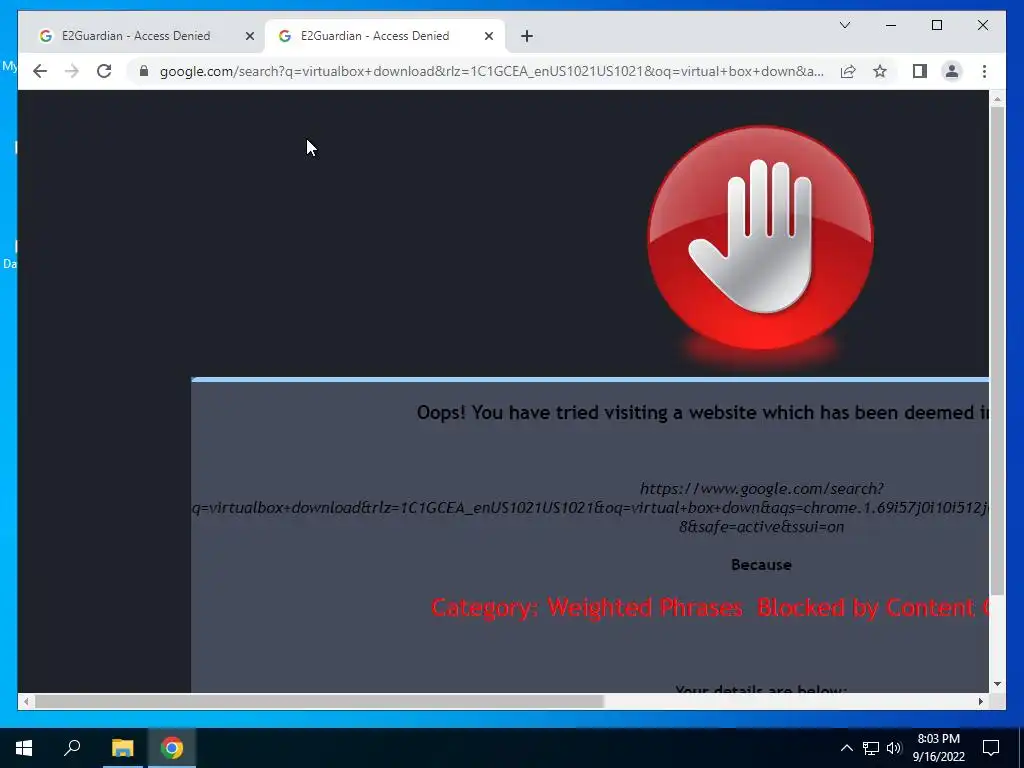The image size is (1024, 768).
Task: Click the vertical scrollbar down arrow
Action: pos(997,684)
